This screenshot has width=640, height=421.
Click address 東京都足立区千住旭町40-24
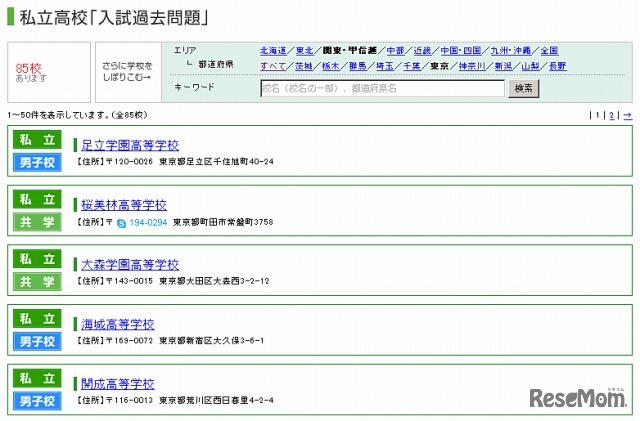pyautogui.click(x=216, y=162)
